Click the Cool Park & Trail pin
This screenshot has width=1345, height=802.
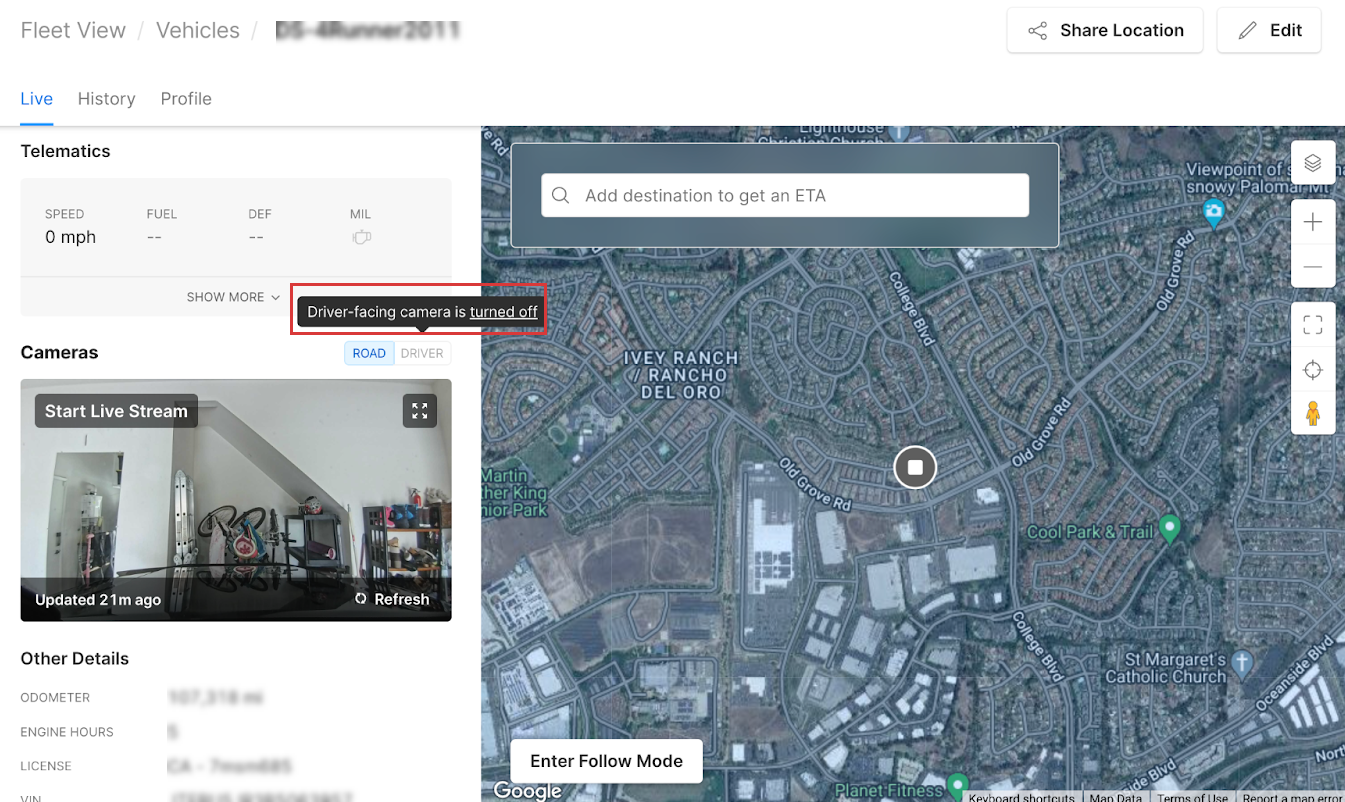(x=1169, y=528)
